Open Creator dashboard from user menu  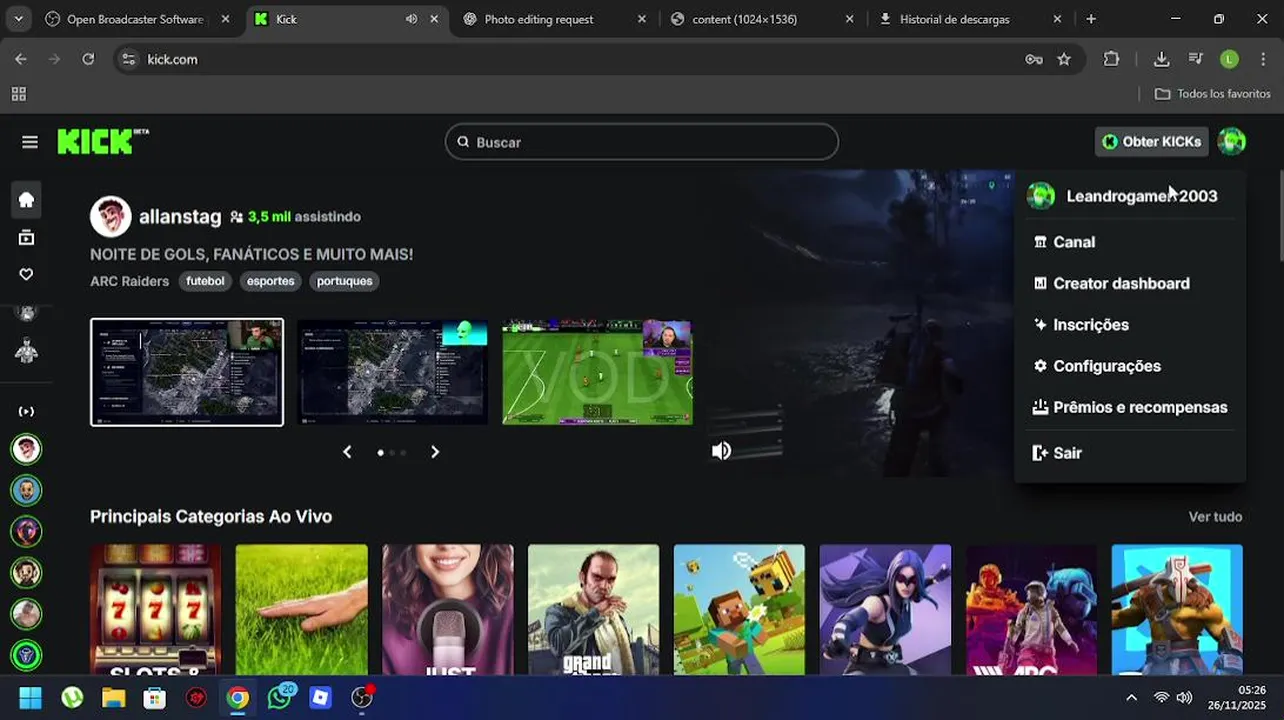1130,283
